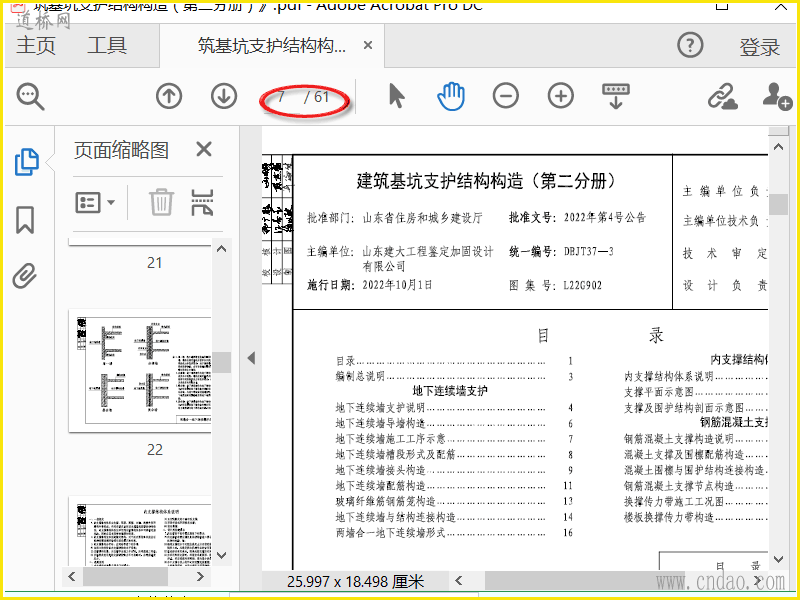Share a link to the file
This screenshot has height=600, width=800.
tap(722, 96)
